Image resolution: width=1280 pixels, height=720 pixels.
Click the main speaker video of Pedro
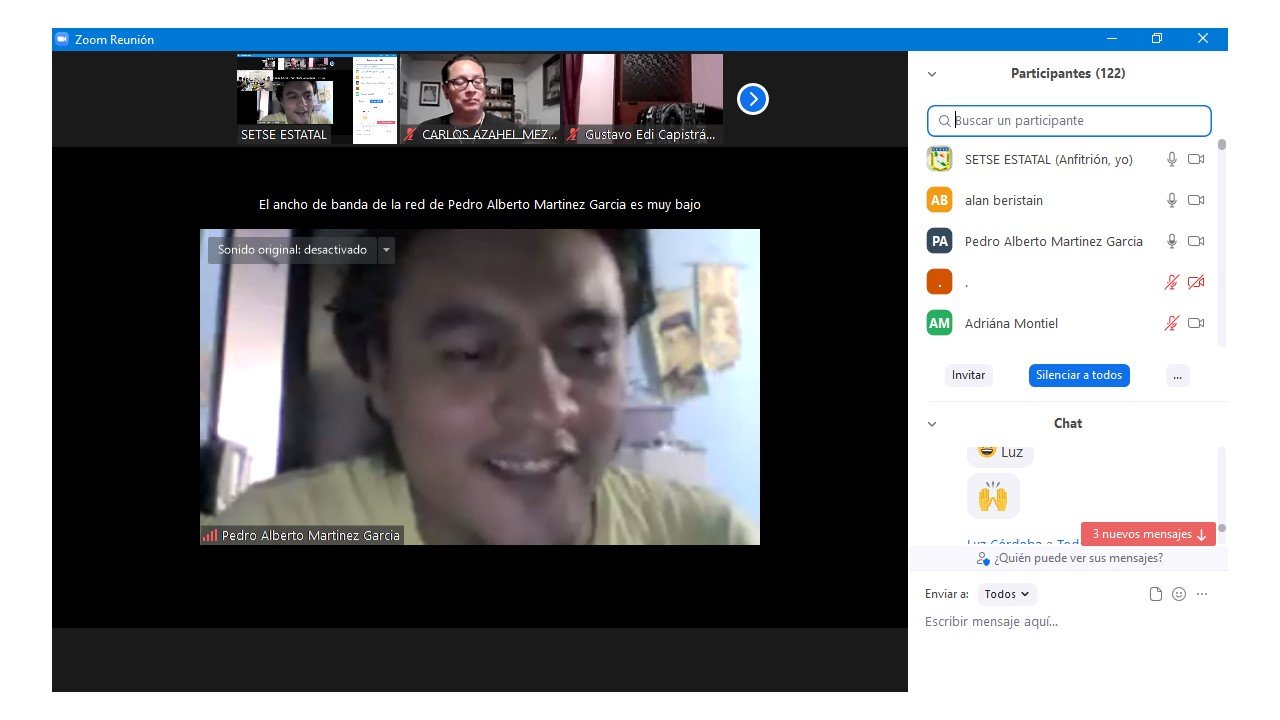[480, 387]
